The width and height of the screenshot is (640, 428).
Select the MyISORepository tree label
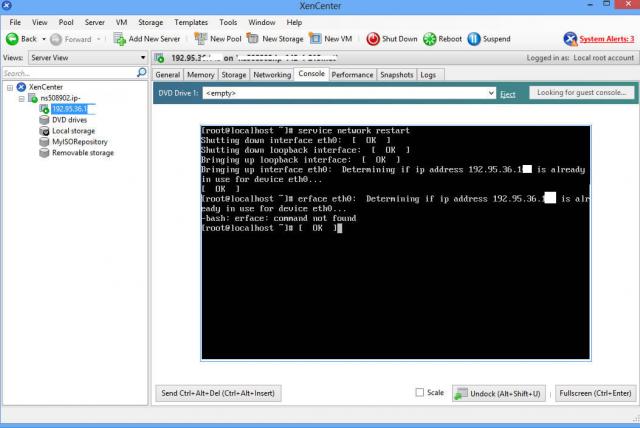[80, 142]
